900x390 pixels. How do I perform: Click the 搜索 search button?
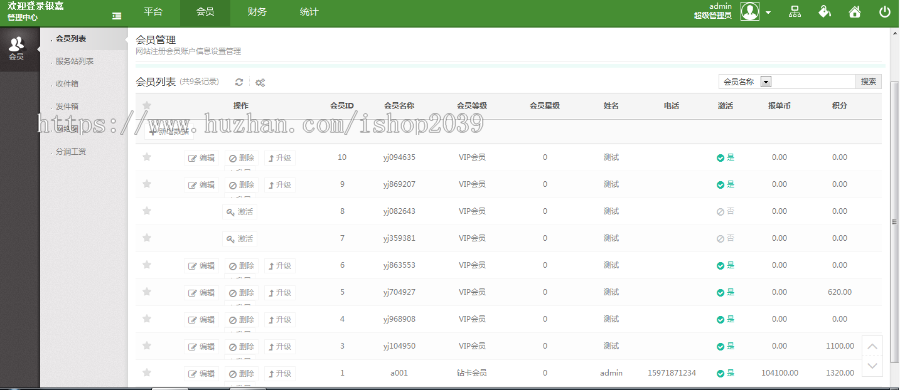pyautogui.click(x=868, y=82)
